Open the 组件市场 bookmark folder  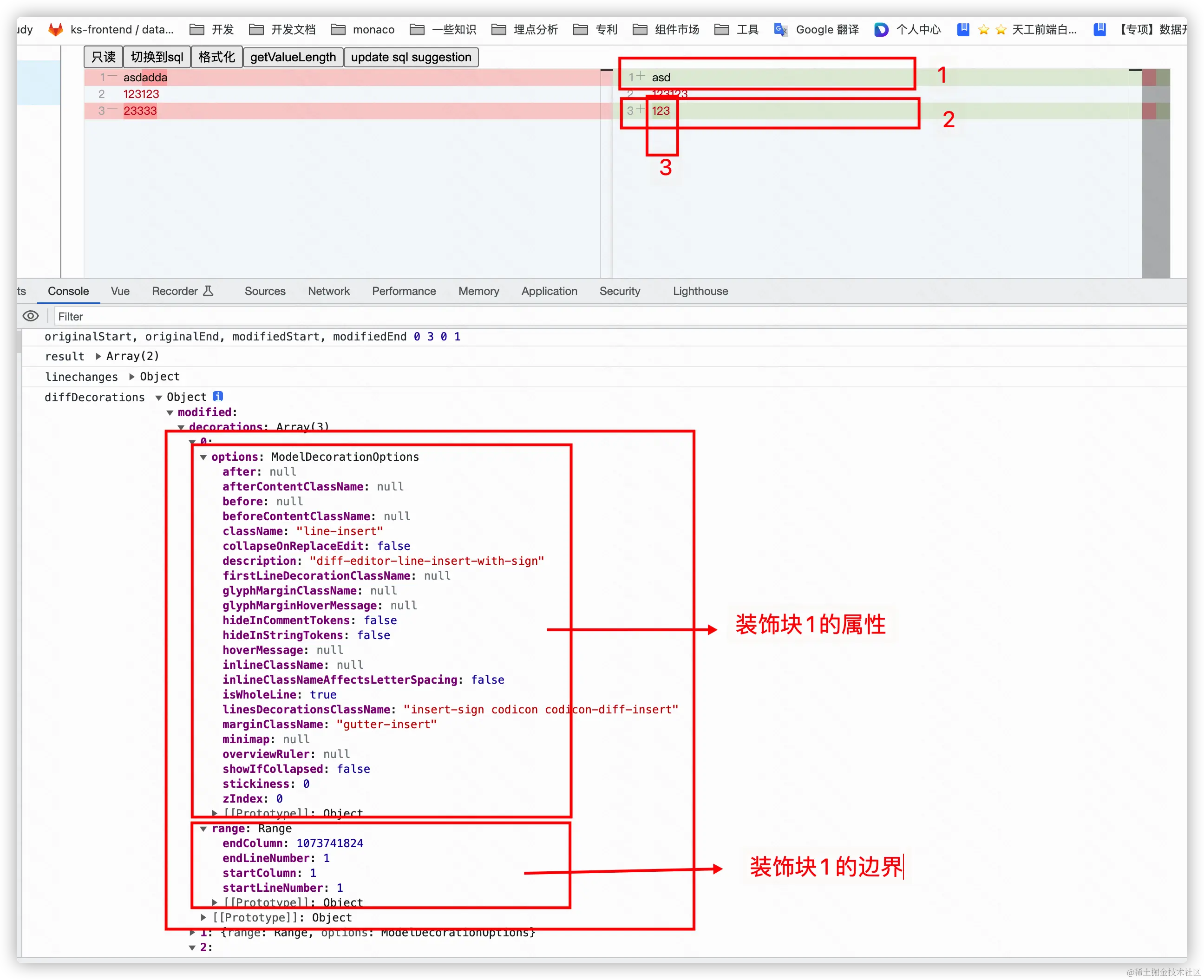tap(666, 29)
